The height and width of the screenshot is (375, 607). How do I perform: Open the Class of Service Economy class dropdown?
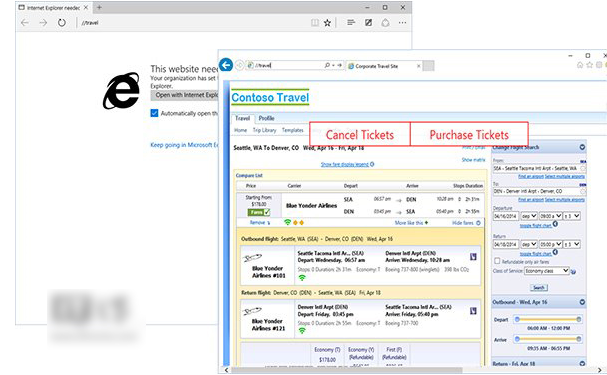(547, 271)
